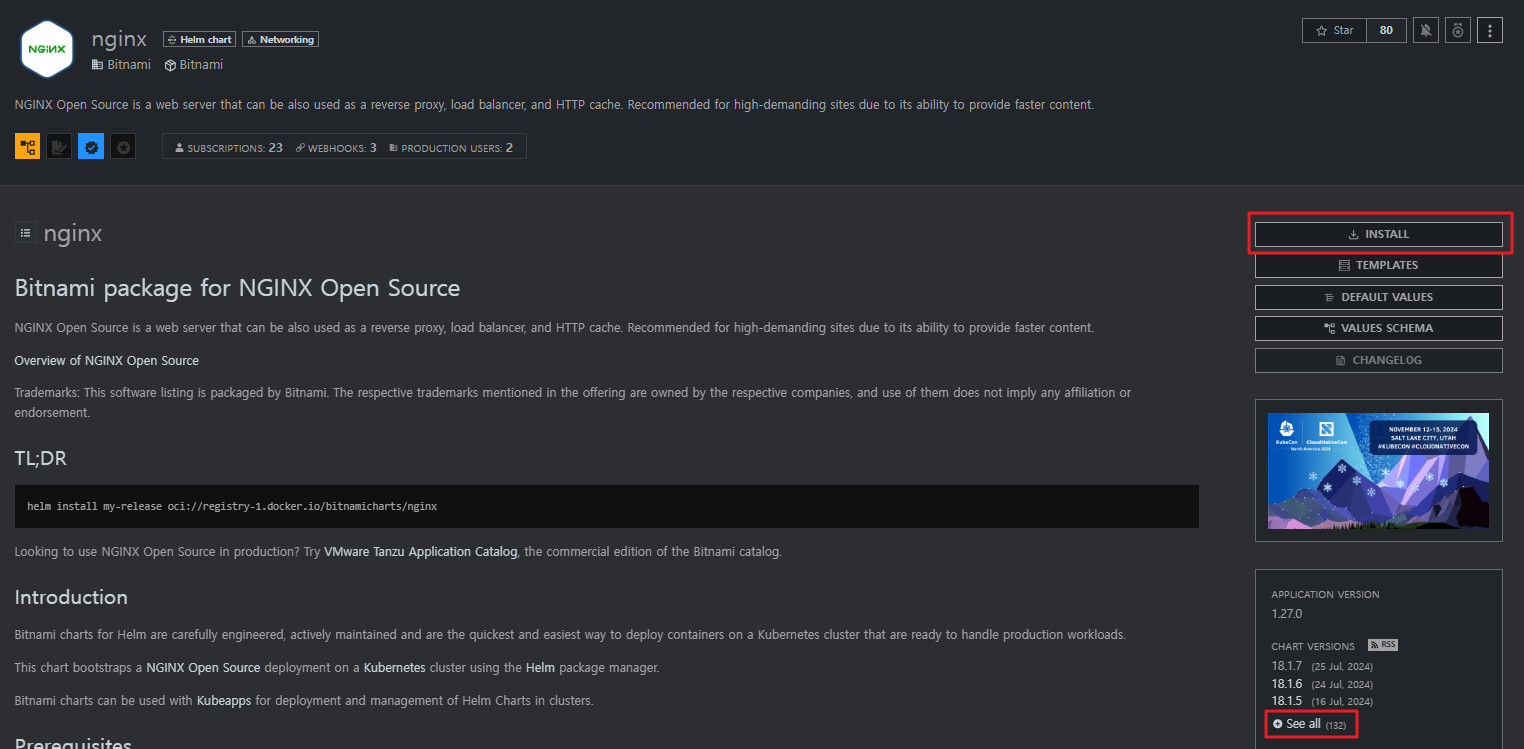Click the Subscriptions count of 23
The height and width of the screenshot is (749, 1524).
(x=229, y=147)
